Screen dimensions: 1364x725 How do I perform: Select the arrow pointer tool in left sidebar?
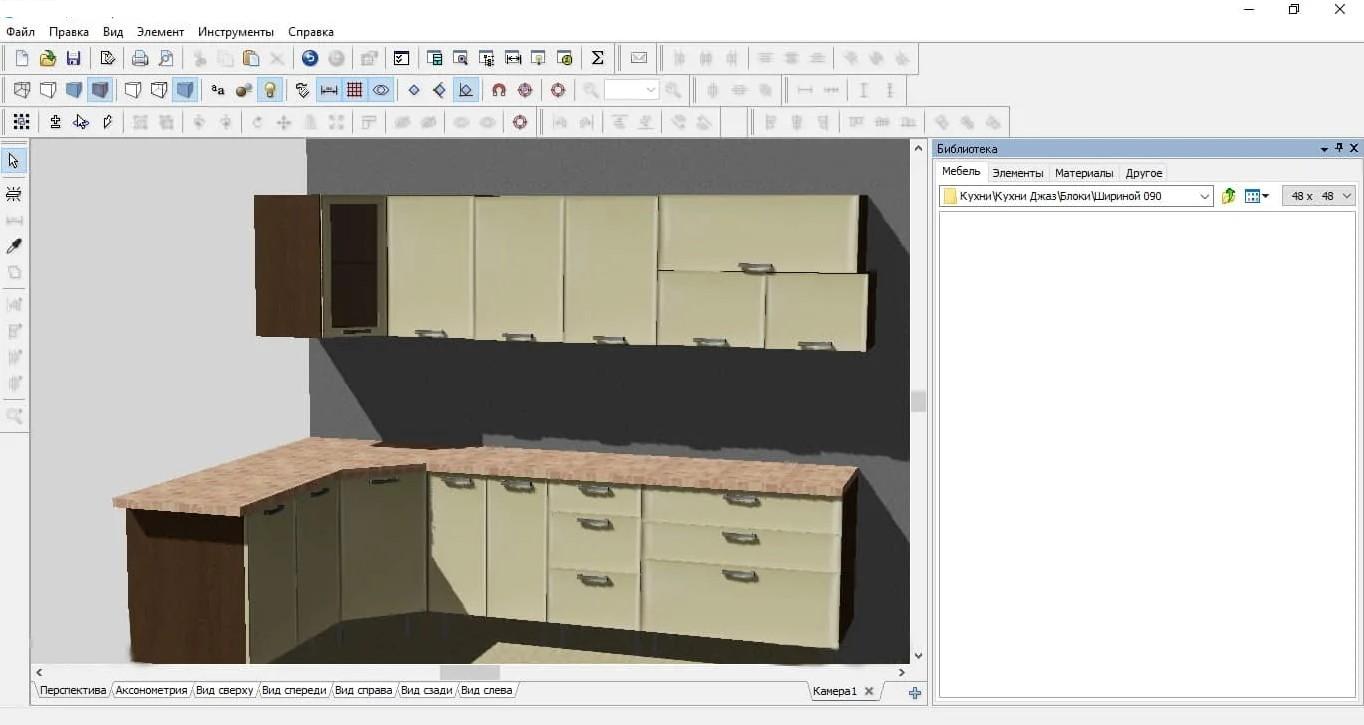pos(14,160)
